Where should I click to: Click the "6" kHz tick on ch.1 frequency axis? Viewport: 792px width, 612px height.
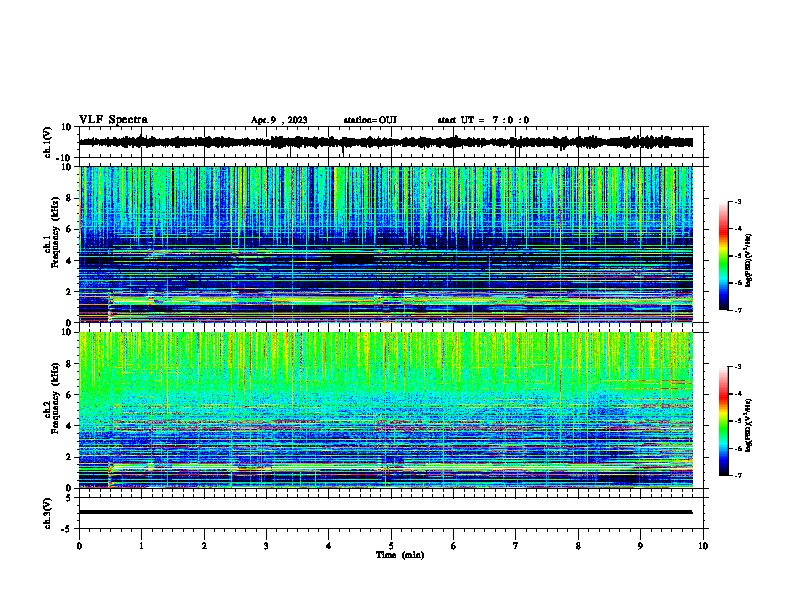coord(69,229)
